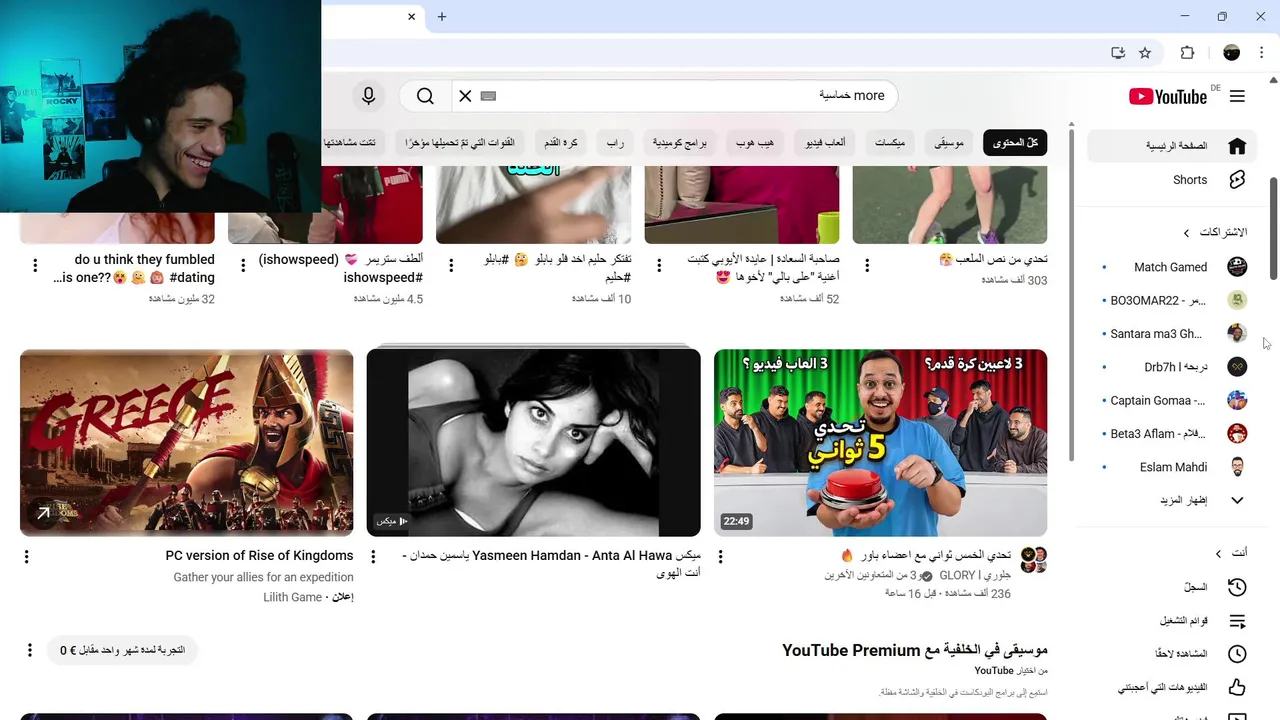Open the أنت (You) section chevron
This screenshot has width=1280, height=720.
tap(1218, 553)
